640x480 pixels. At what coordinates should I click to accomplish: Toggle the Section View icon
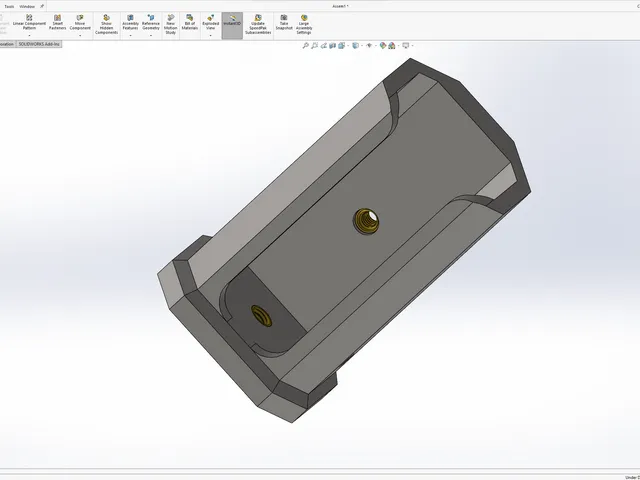point(333,46)
